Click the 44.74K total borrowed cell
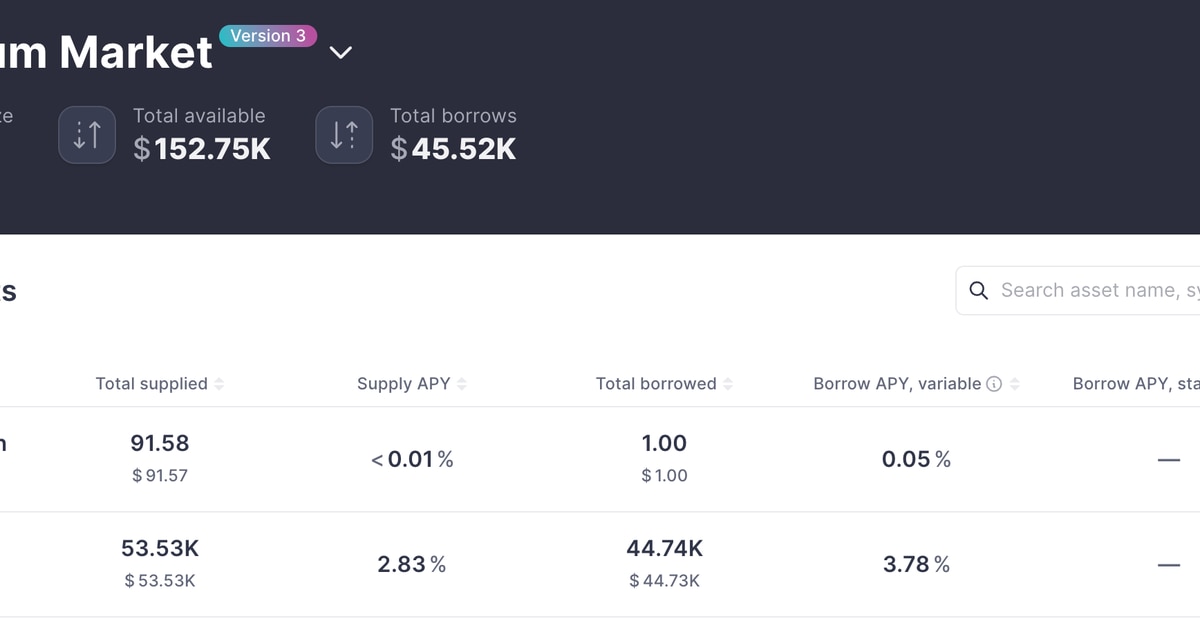 click(664, 548)
